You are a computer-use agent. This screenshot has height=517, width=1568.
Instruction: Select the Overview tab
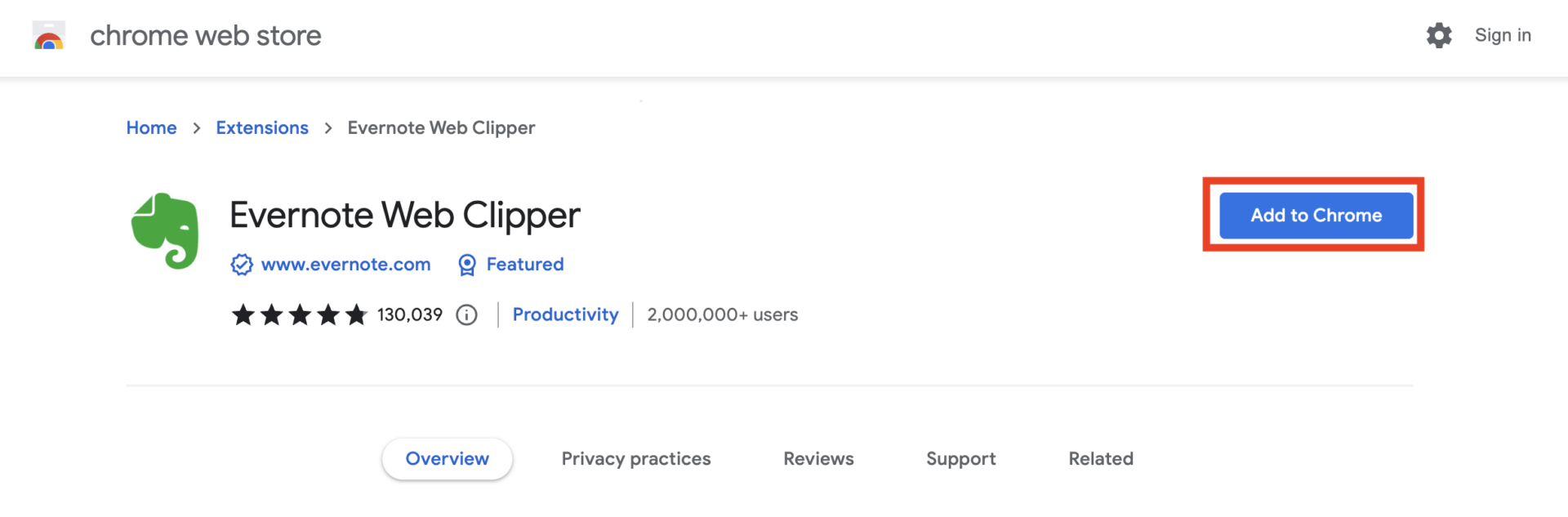point(447,459)
